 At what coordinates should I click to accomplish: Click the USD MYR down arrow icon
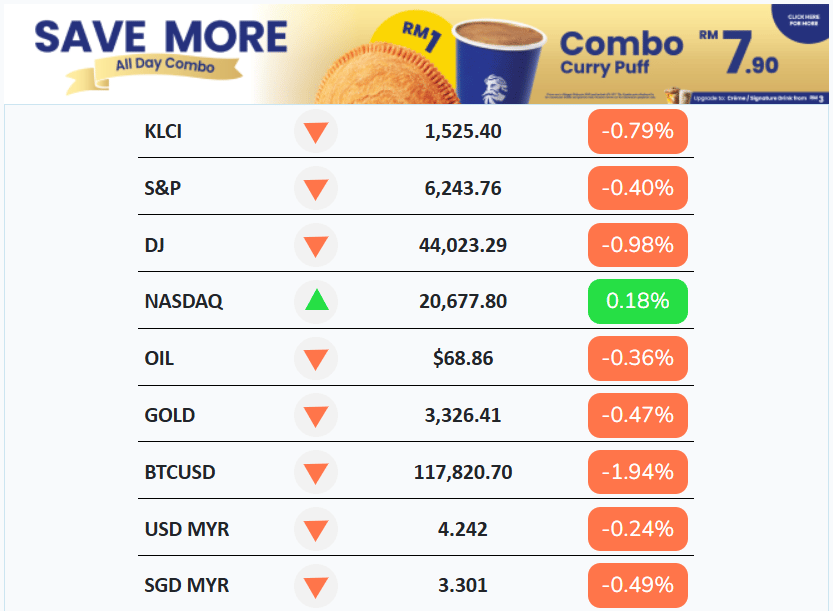point(316,529)
